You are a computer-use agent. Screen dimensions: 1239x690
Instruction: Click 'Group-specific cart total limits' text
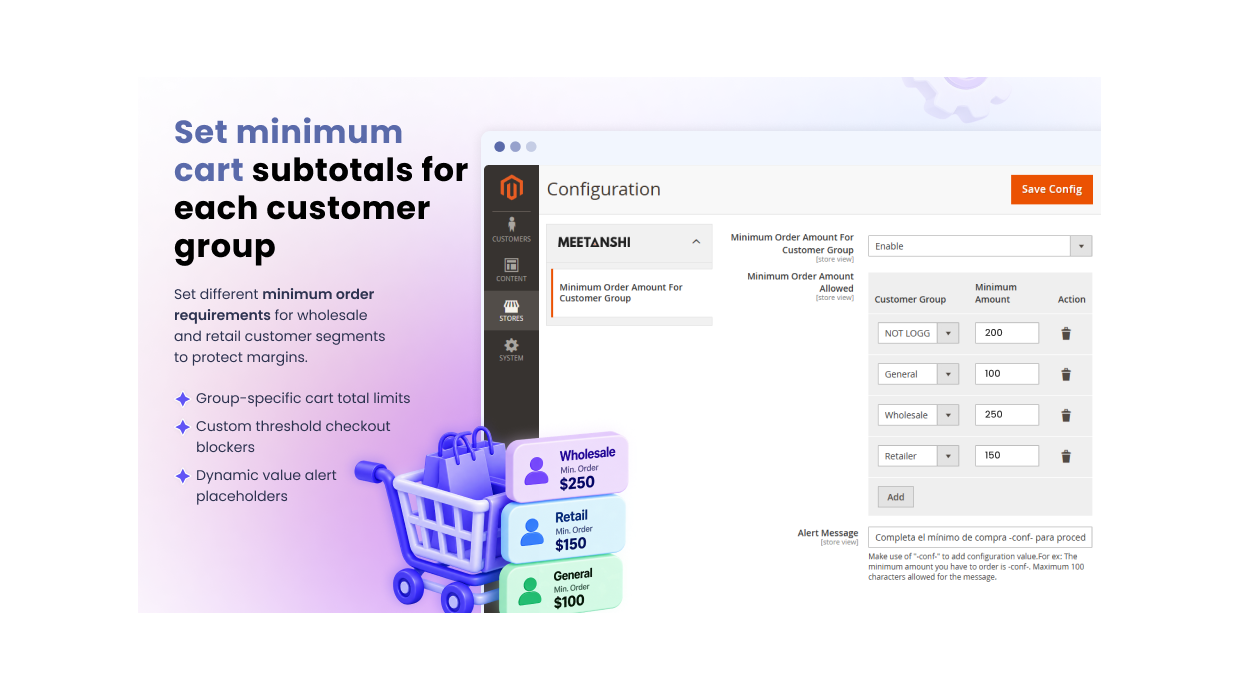tap(303, 398)
